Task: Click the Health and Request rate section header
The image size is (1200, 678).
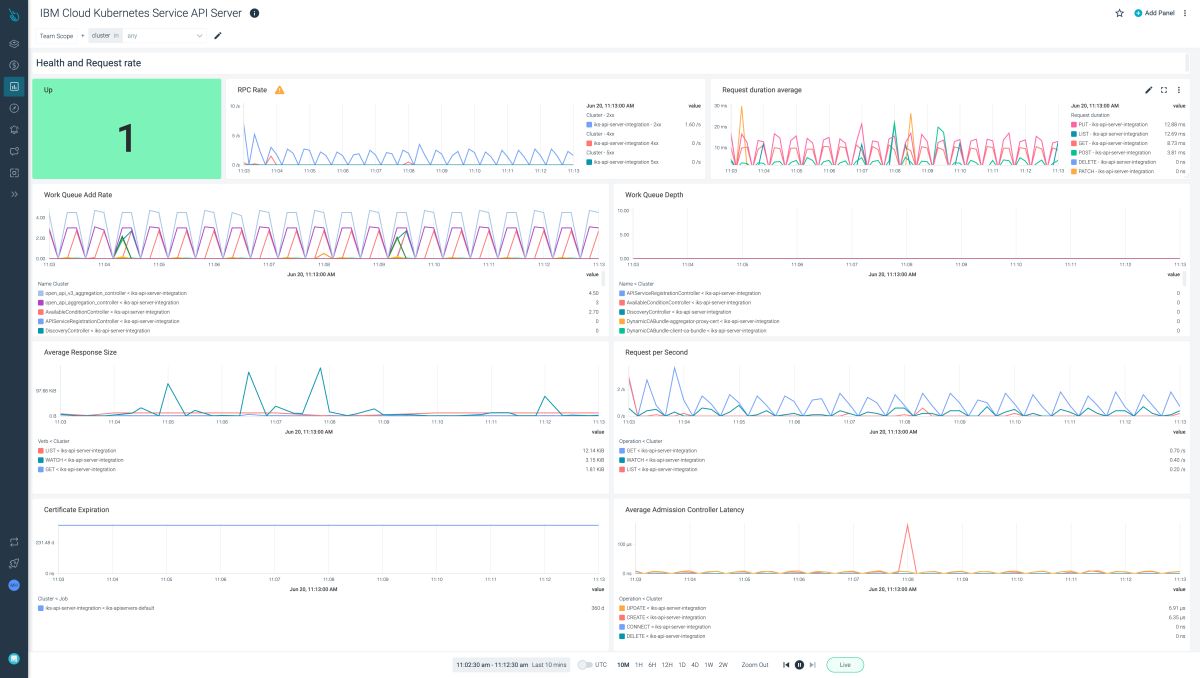Action: point(89,63)
